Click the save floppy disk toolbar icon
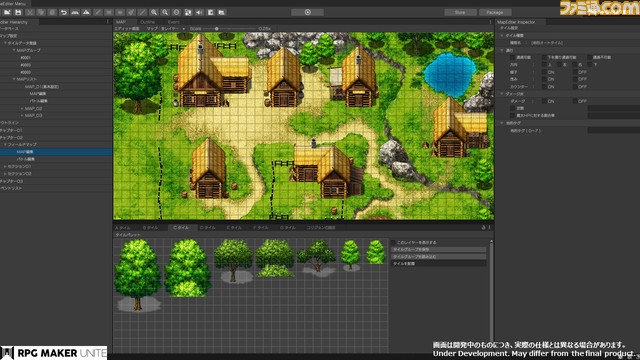640x360 pixels. (18, 12)
